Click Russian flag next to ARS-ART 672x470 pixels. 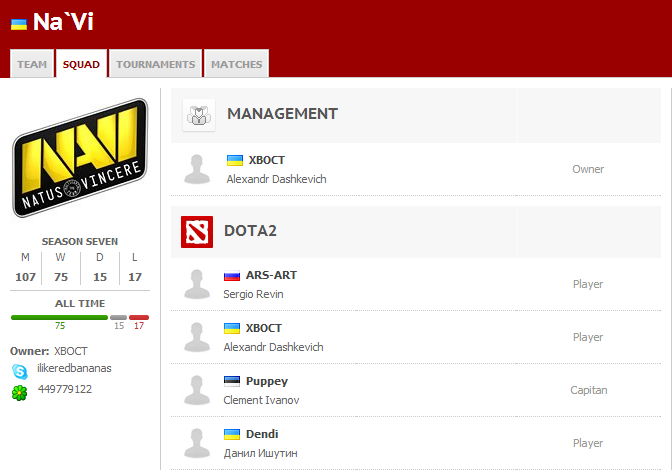pos(232,275)
